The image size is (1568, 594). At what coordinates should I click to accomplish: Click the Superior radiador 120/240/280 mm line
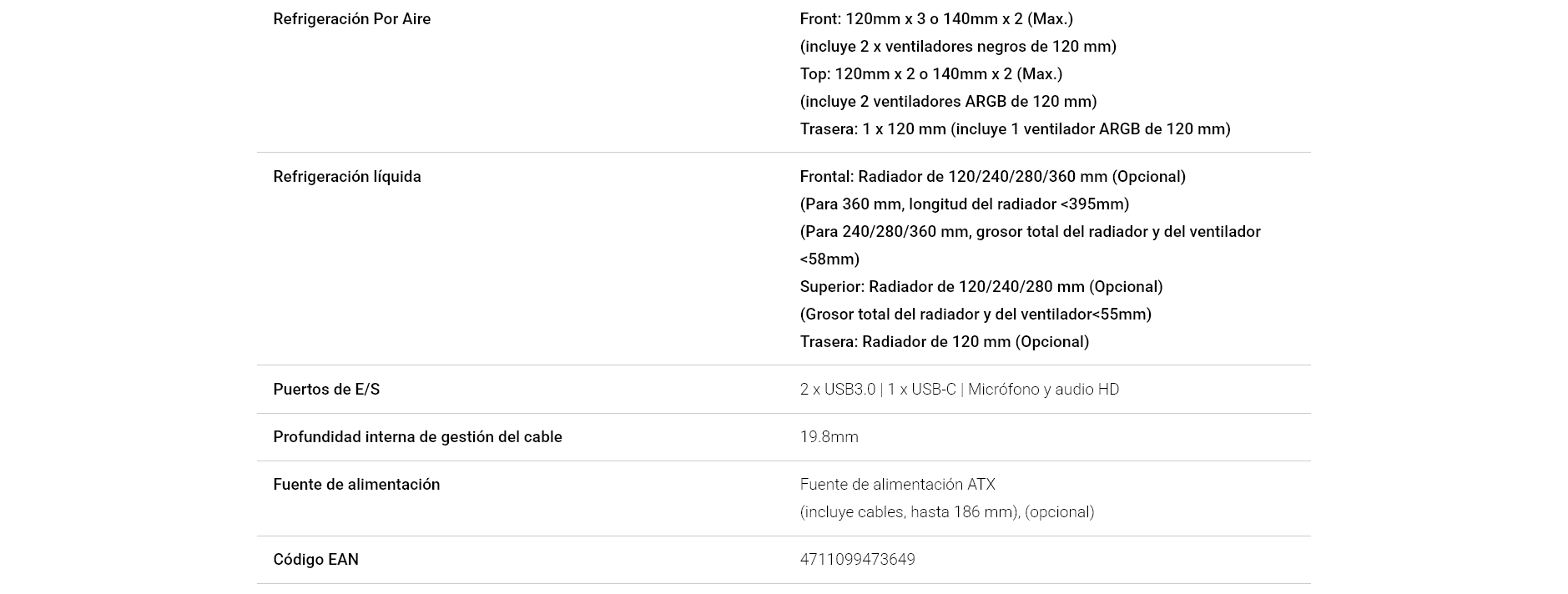981,287
